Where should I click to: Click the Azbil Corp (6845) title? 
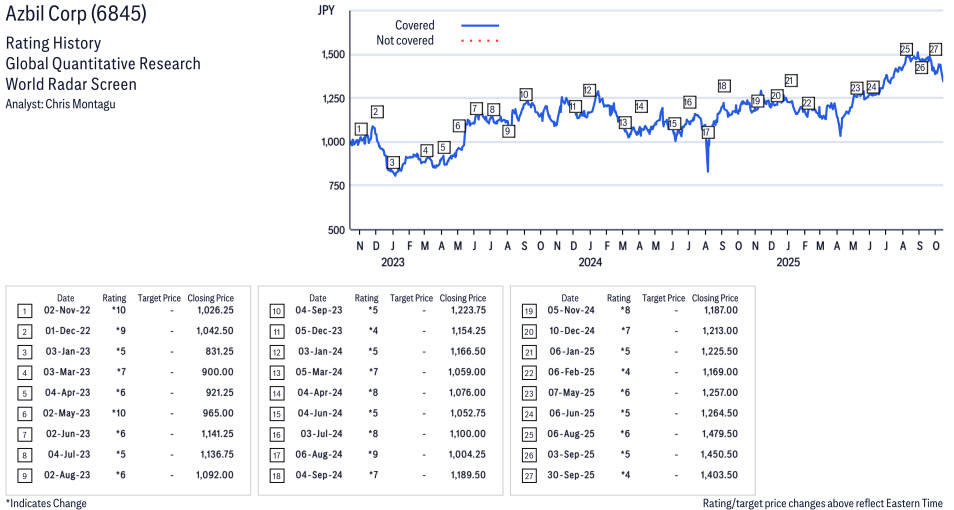pos(76,16)
